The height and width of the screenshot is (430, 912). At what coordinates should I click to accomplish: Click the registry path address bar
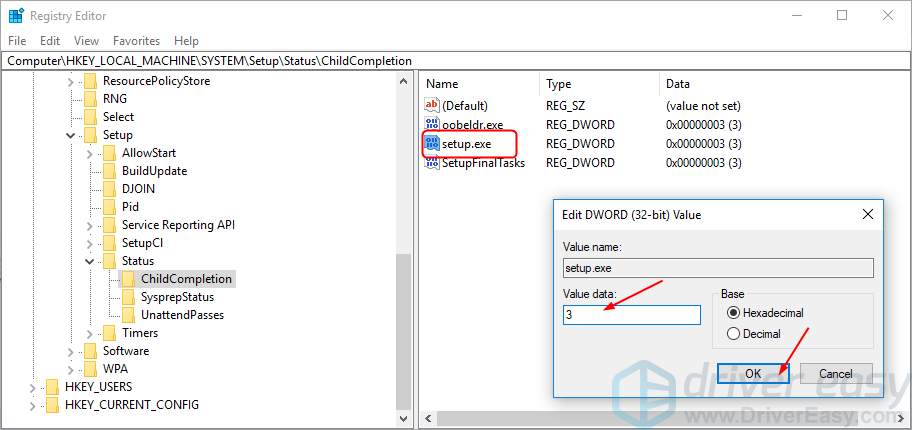(456, 61)
